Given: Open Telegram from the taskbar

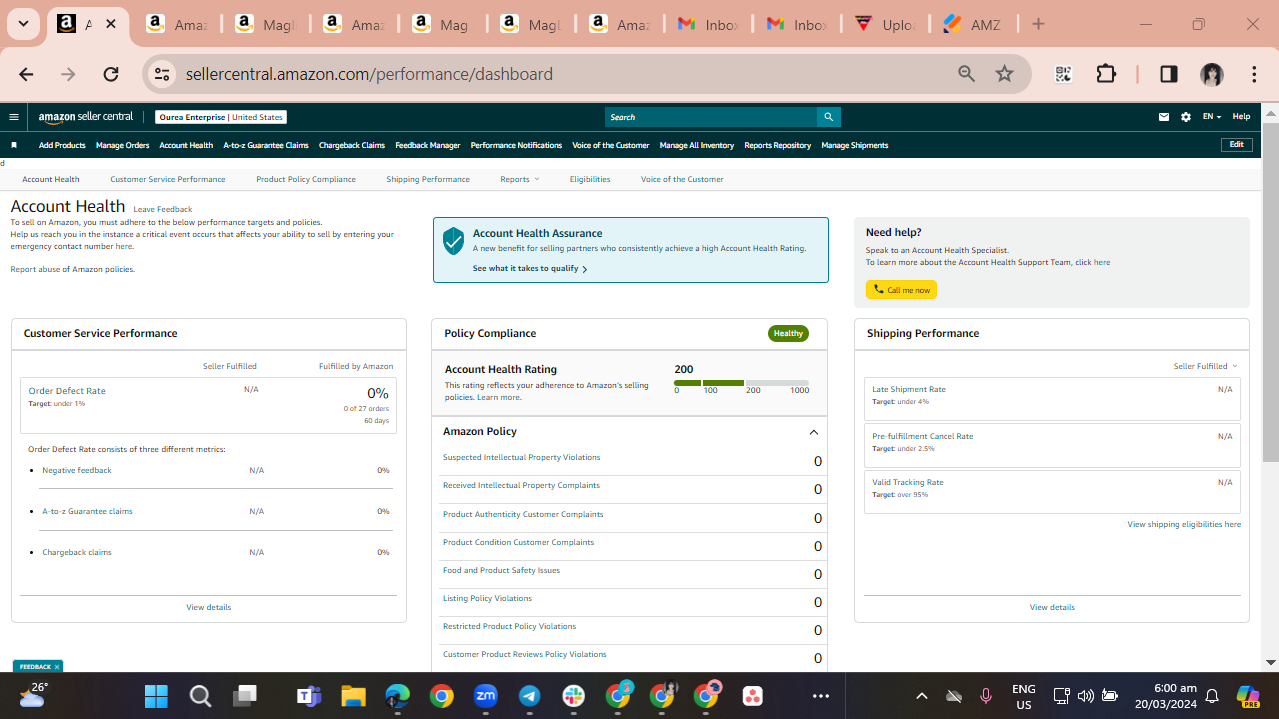Looking at the screenshot, I should pyautogui.click(x=530, y=696).
